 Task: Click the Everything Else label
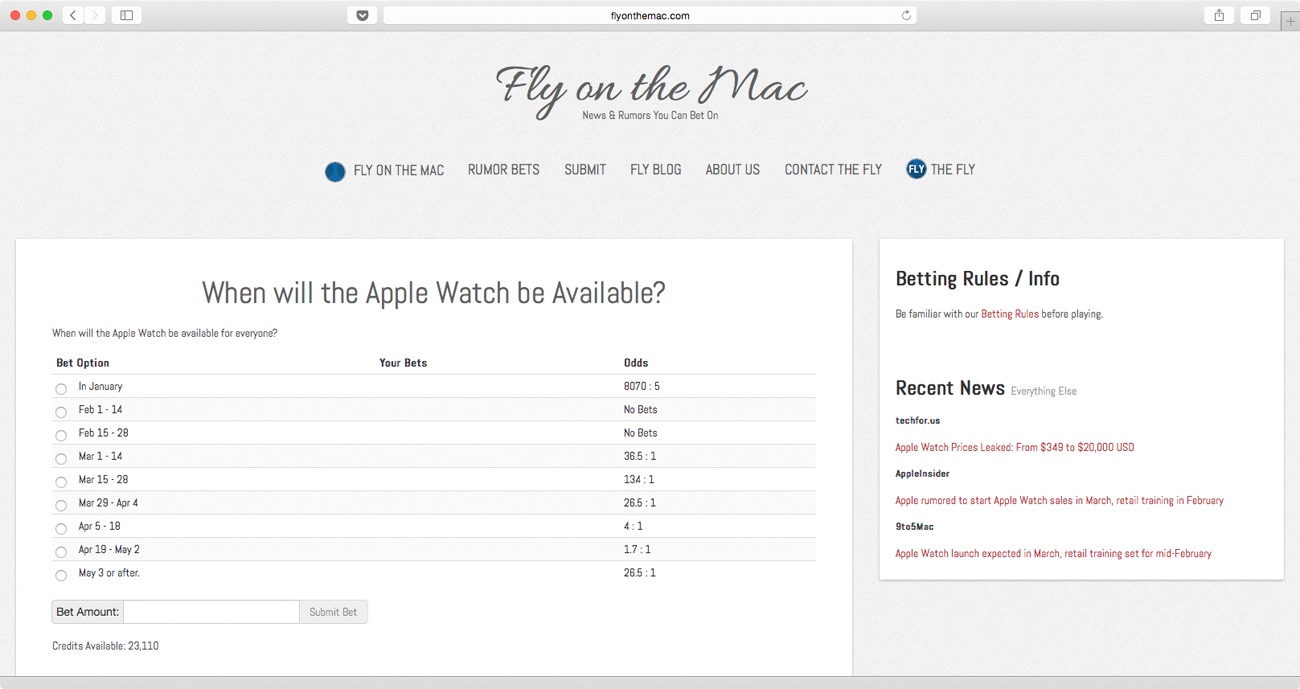click(1043, 391)
